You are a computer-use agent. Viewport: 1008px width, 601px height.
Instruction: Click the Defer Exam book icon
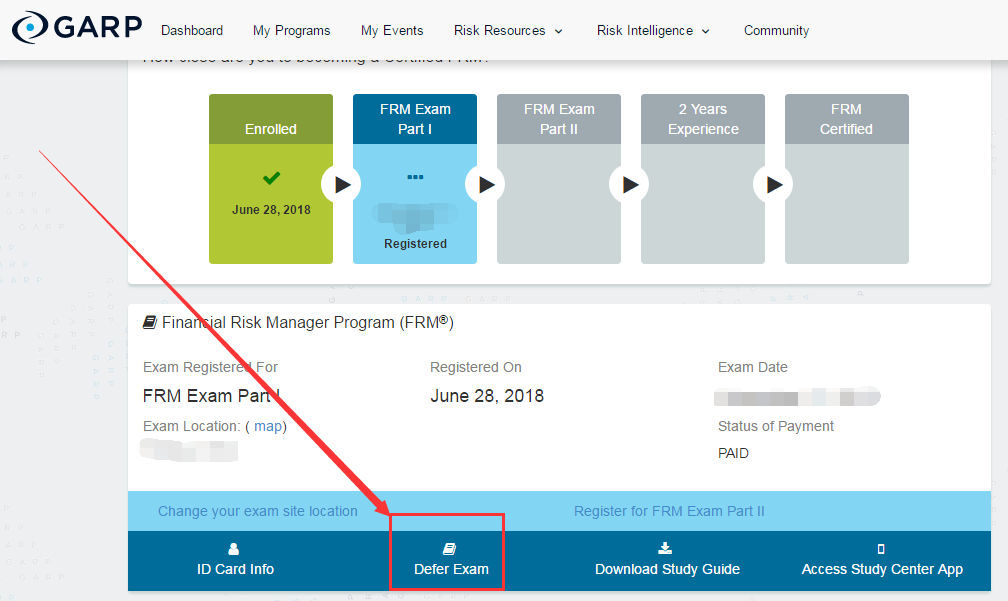tap(450, 549)
